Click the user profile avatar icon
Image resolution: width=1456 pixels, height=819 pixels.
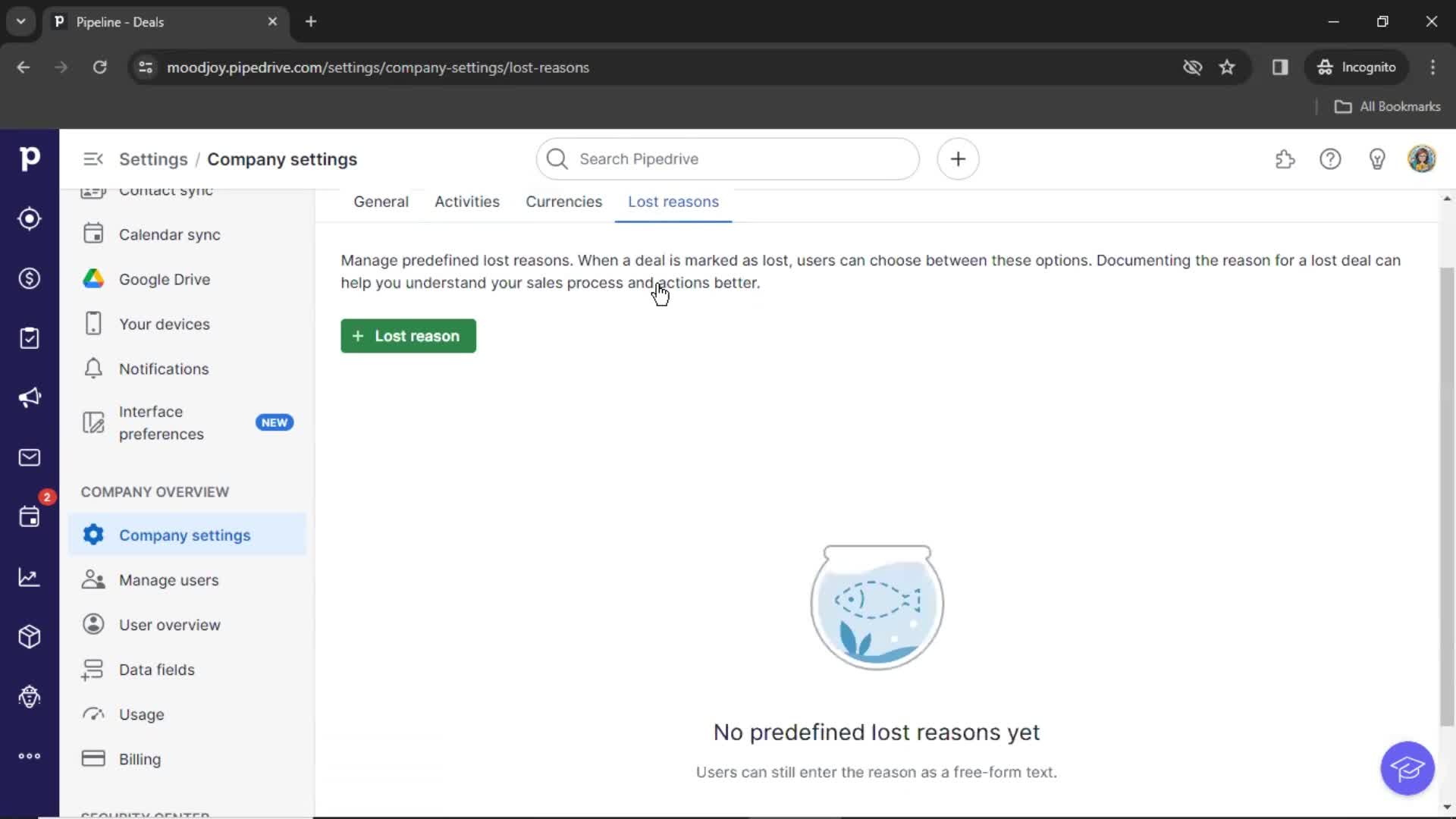tap(1422, 158)
